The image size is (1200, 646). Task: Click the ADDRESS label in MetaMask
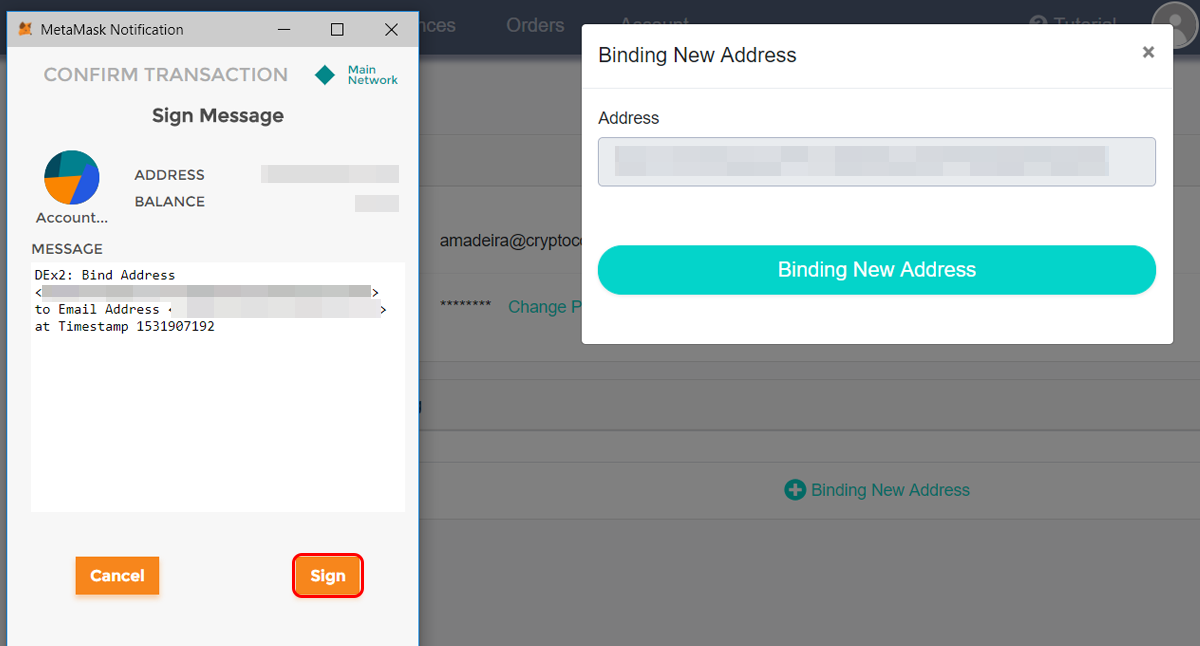click(170, 175)
